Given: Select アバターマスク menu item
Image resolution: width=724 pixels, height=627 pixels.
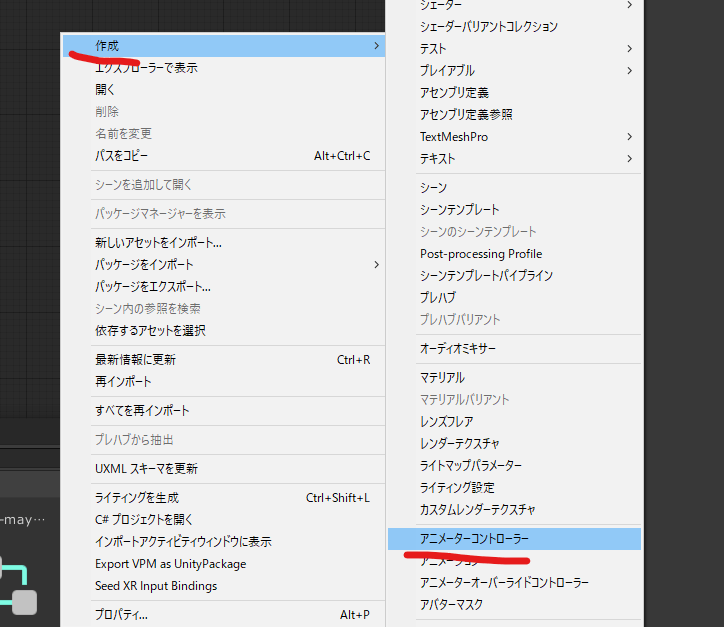Looking at the screenshot, I should (x=452, y=605).
